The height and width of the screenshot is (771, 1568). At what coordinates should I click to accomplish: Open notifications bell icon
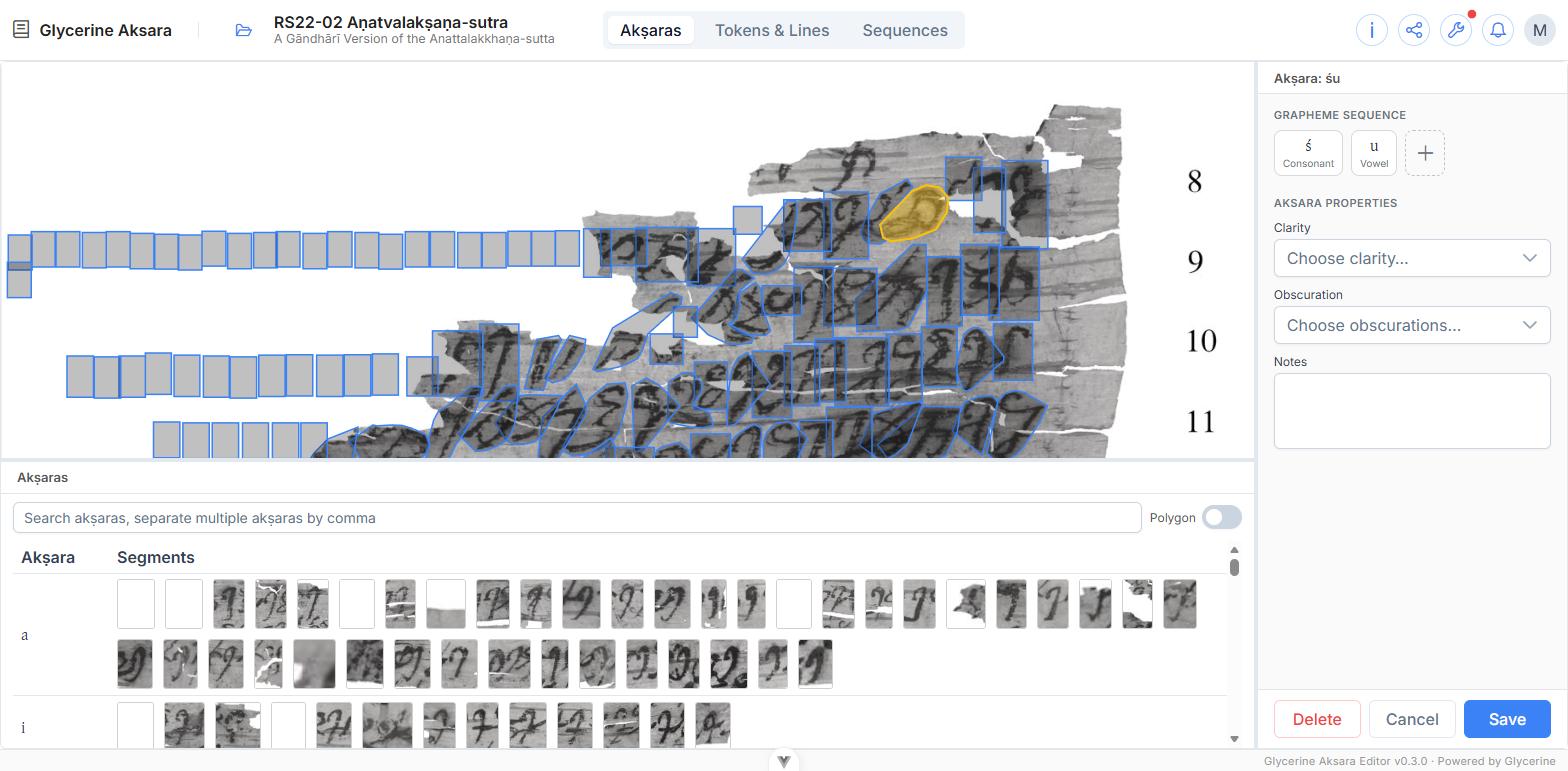coord(1498,30)
